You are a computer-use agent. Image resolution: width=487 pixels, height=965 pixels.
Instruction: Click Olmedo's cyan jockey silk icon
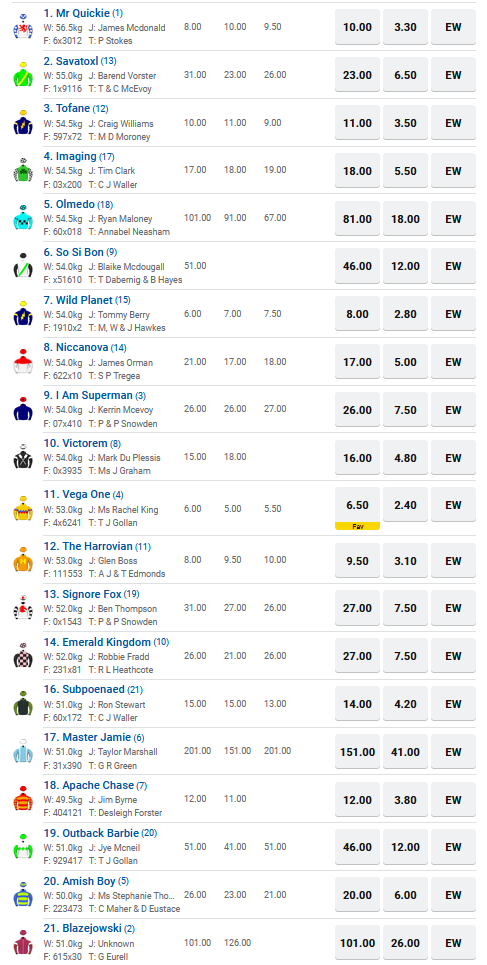pyautogui.click(x=23, y=218)
